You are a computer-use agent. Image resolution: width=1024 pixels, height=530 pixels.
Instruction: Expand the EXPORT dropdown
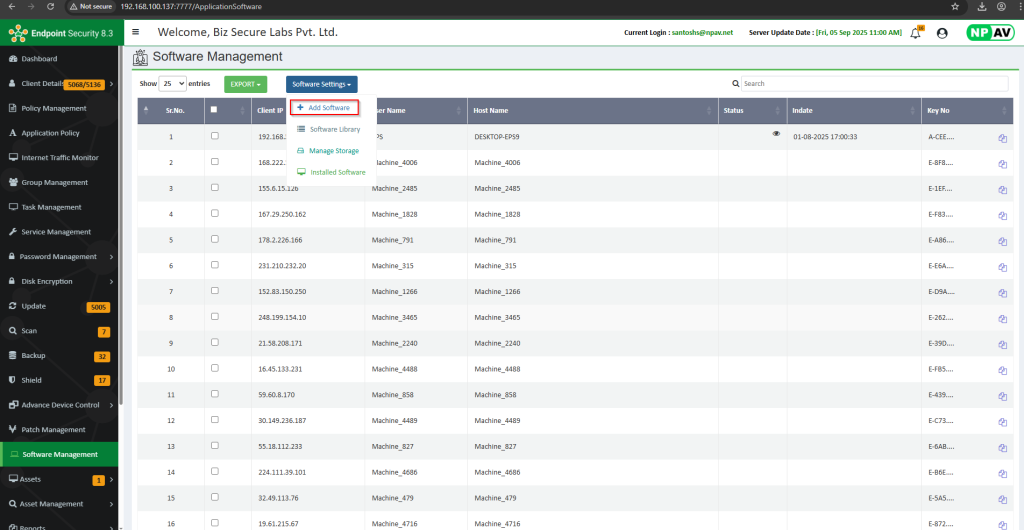coord(245,84)
